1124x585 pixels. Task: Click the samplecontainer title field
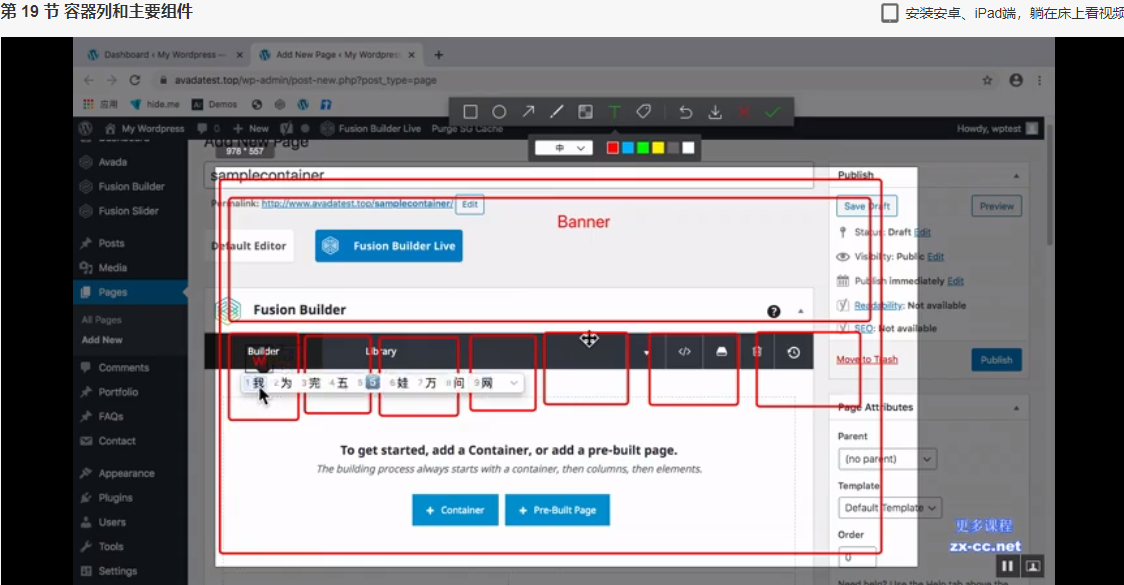tap(509, 175)
